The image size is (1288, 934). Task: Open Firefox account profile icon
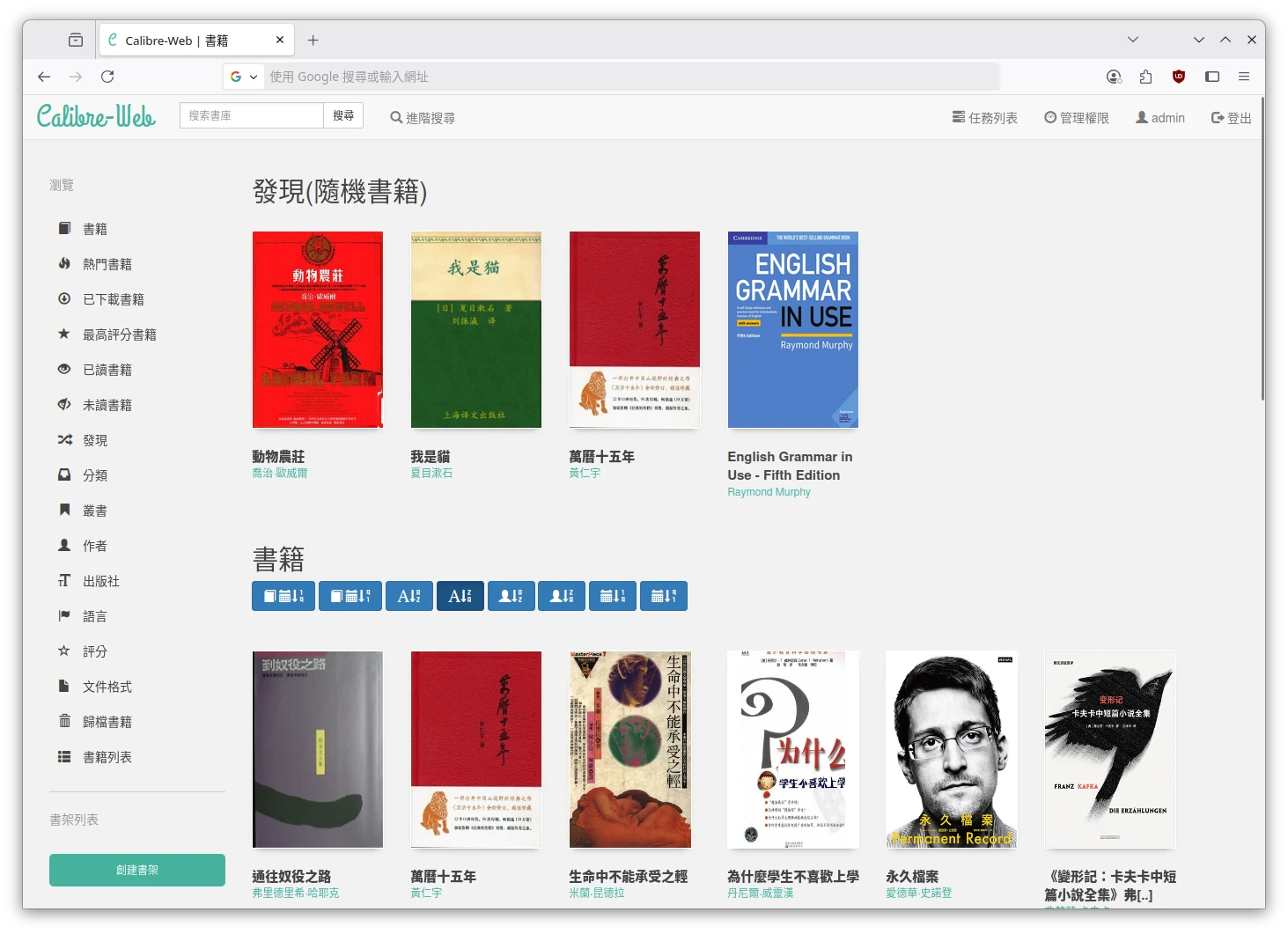[x=1114, y=77]
